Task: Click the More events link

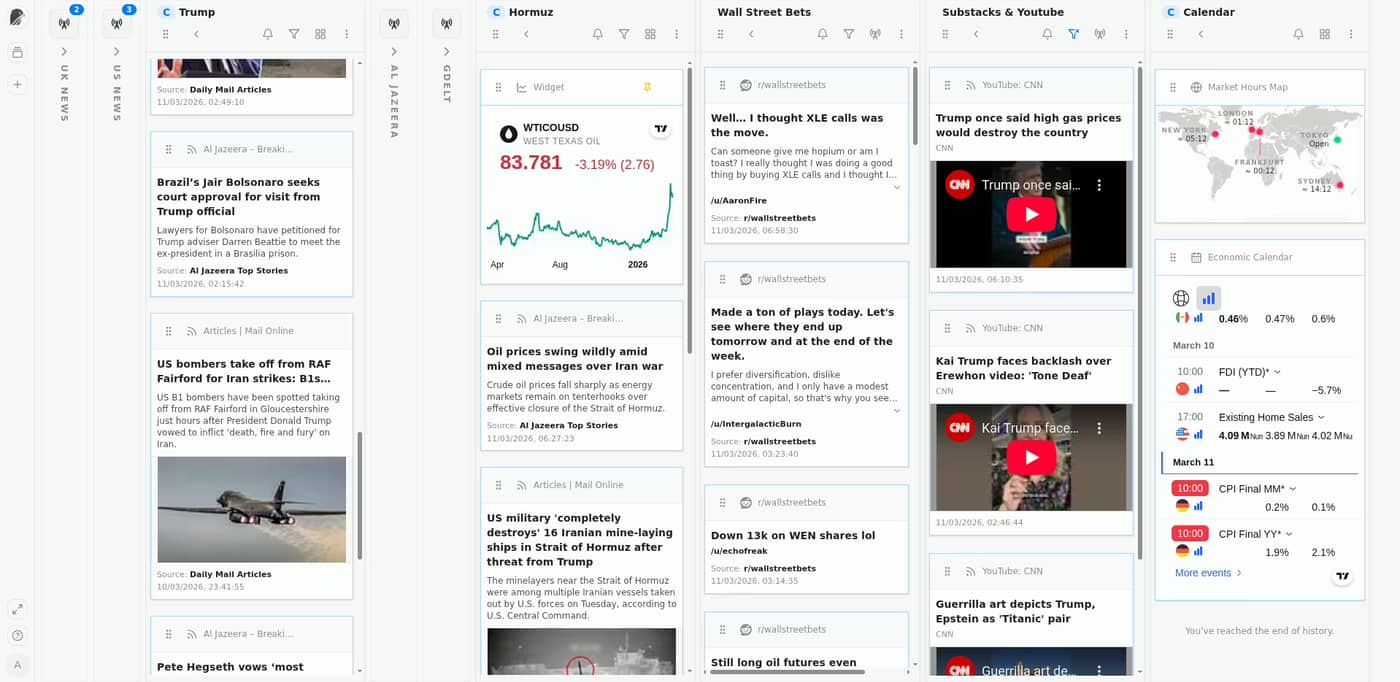Action: coord(1208,573)
